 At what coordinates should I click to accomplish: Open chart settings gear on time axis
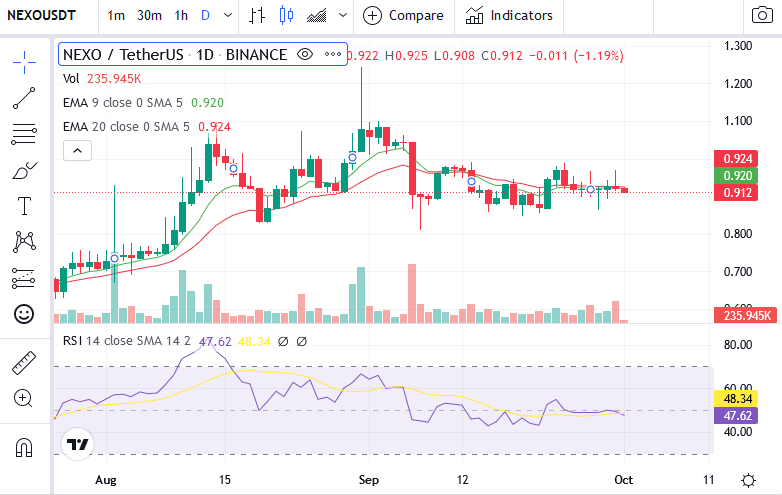coord(748,480)
